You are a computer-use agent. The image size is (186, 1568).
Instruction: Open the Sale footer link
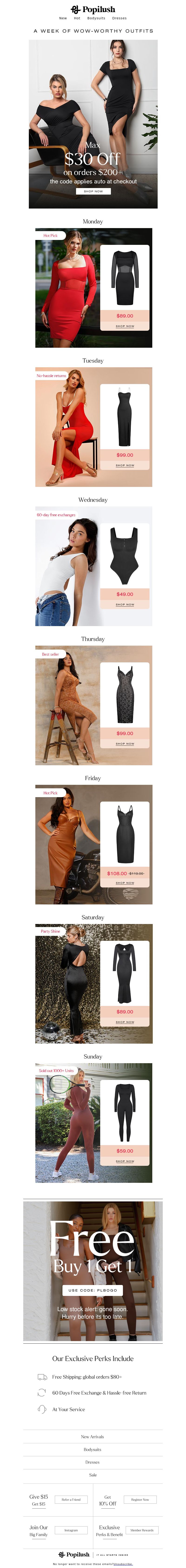[92, 1475]
